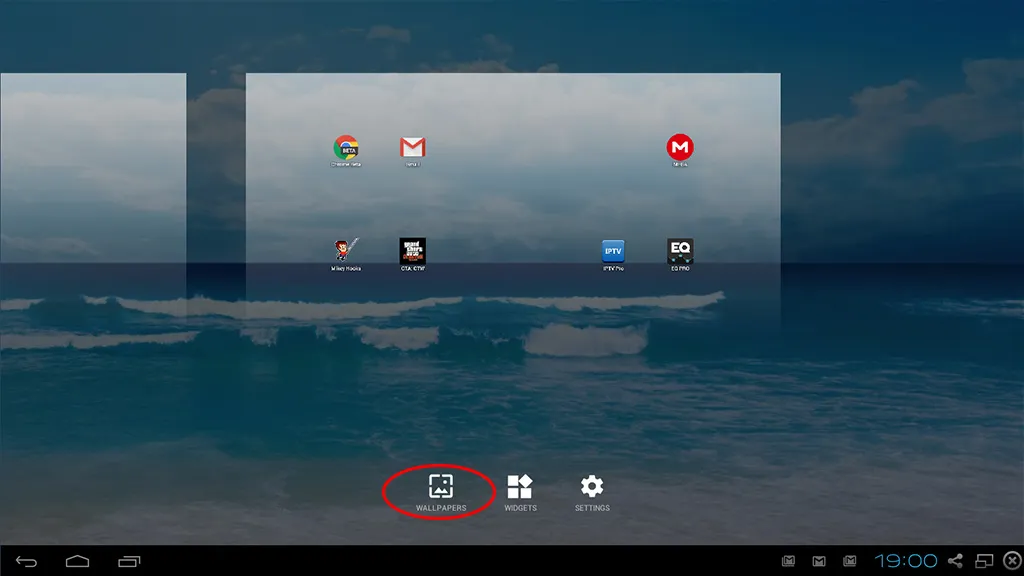The height and width of the screenshot is (576, 1024).
Task: Tap the Home navigation button
Action: pyautogui.click(x=77, y=561)
